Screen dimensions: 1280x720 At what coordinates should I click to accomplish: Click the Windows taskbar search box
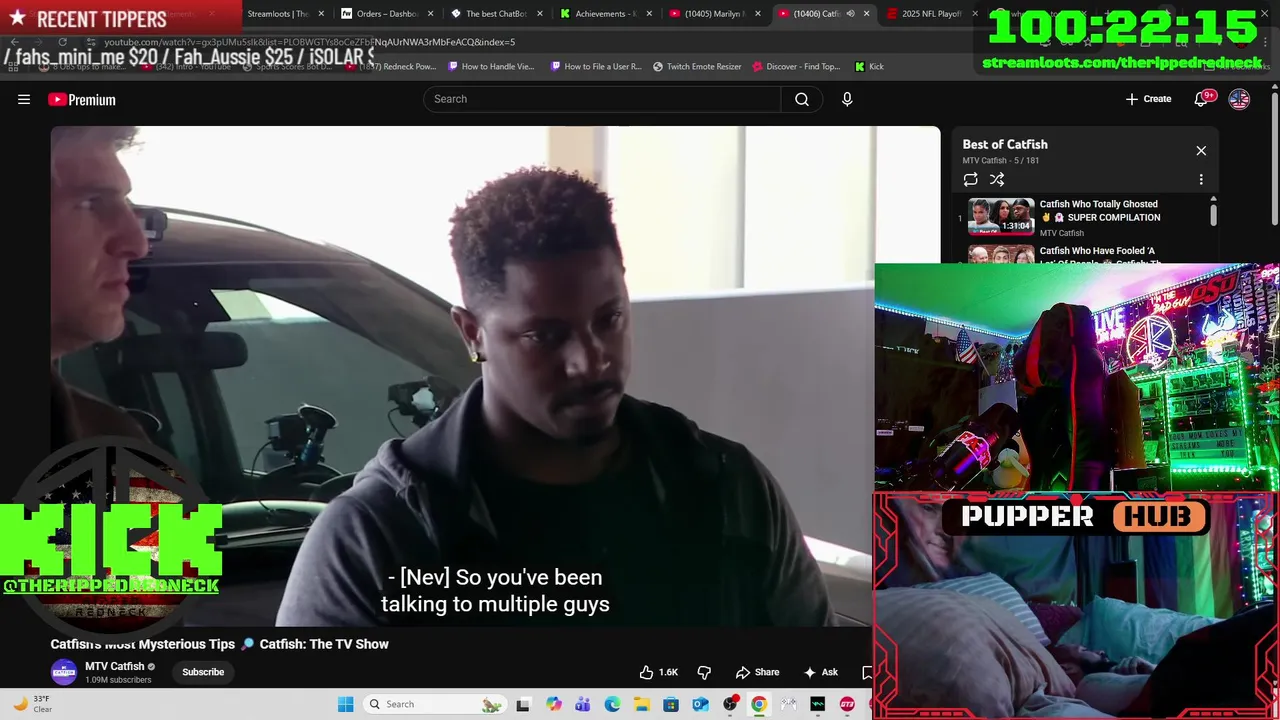click(434, 704)
